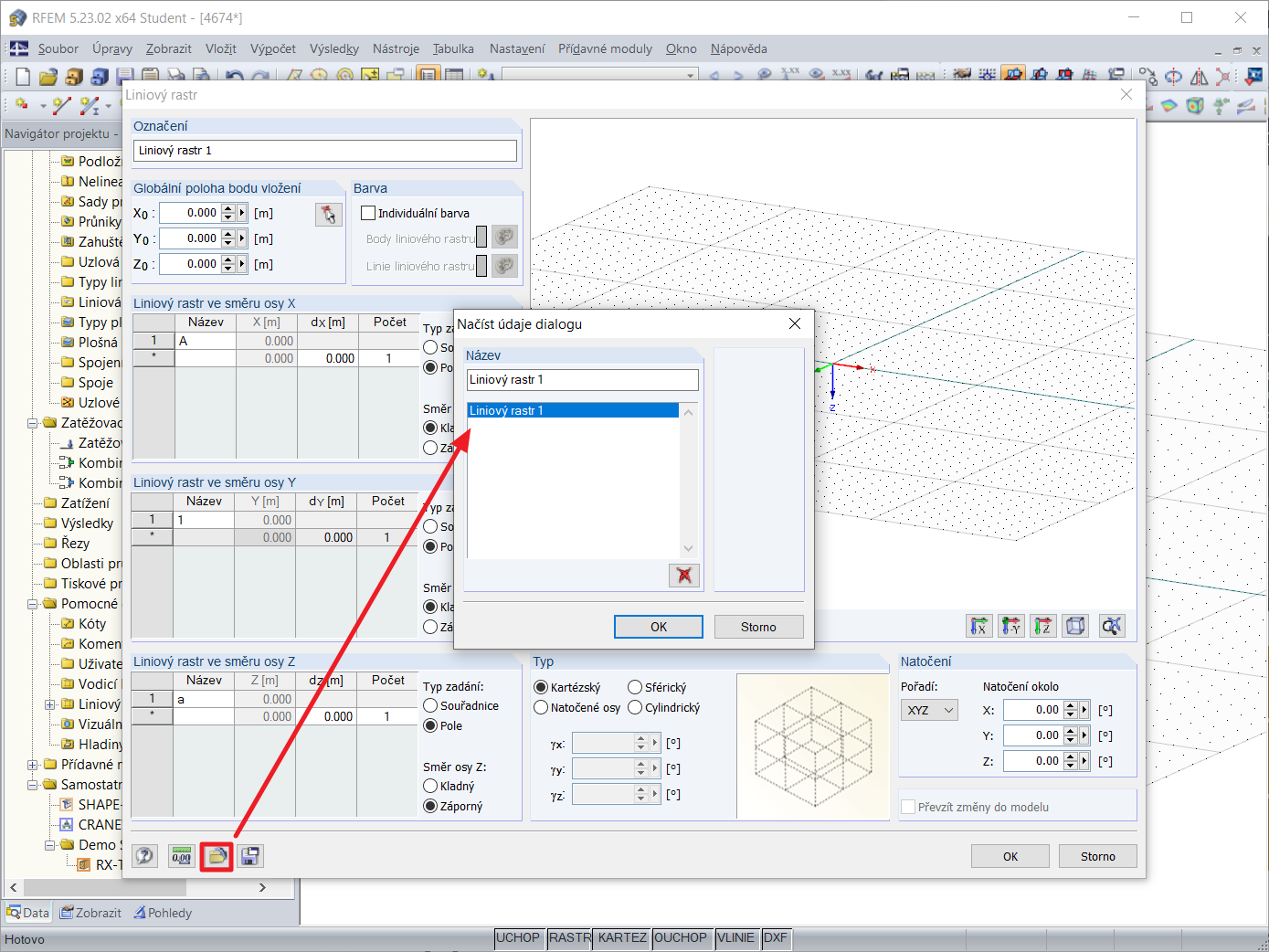Click the load saved dialog data icon
The height and width of the screenshot is (952, 1269).
(x=217, y=856)
